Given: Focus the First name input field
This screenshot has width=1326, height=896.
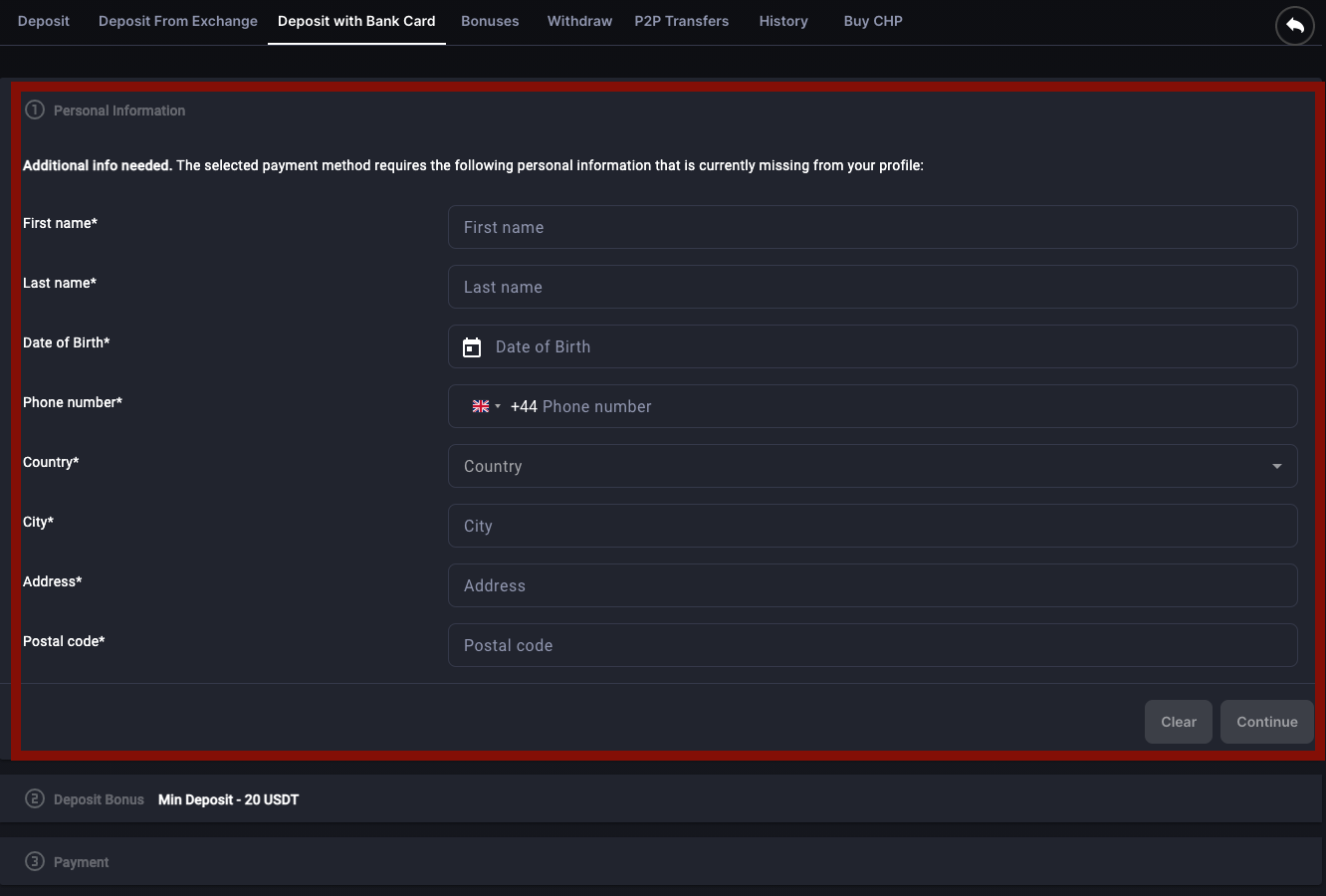Looking at the screenshot, I should coord(873,227).
